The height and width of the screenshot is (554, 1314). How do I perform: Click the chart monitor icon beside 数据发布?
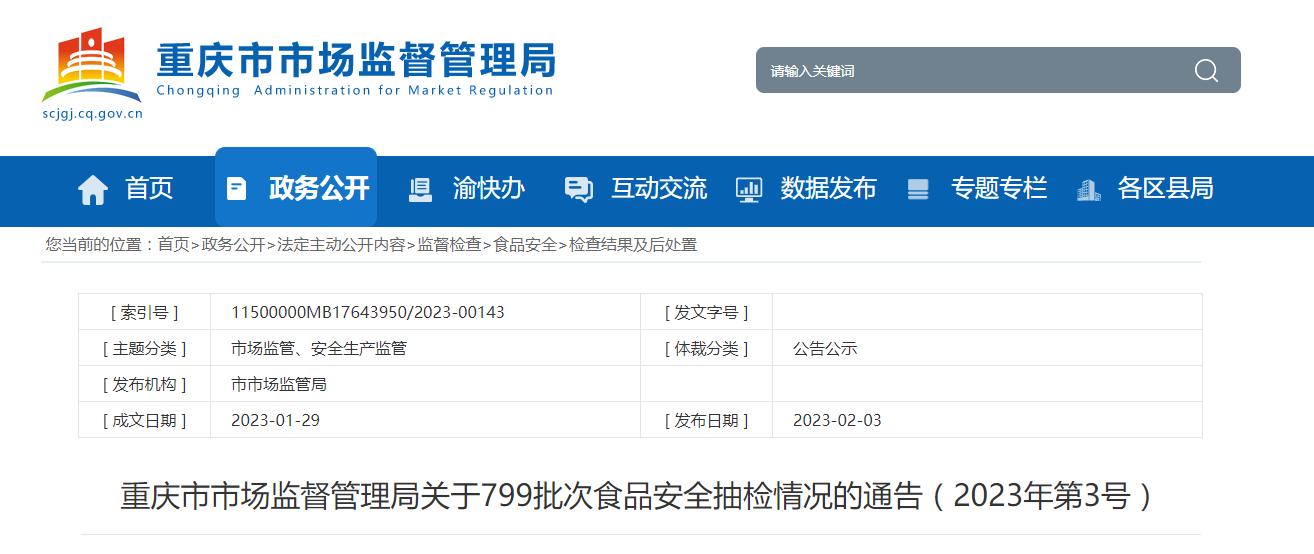[749, 189]
